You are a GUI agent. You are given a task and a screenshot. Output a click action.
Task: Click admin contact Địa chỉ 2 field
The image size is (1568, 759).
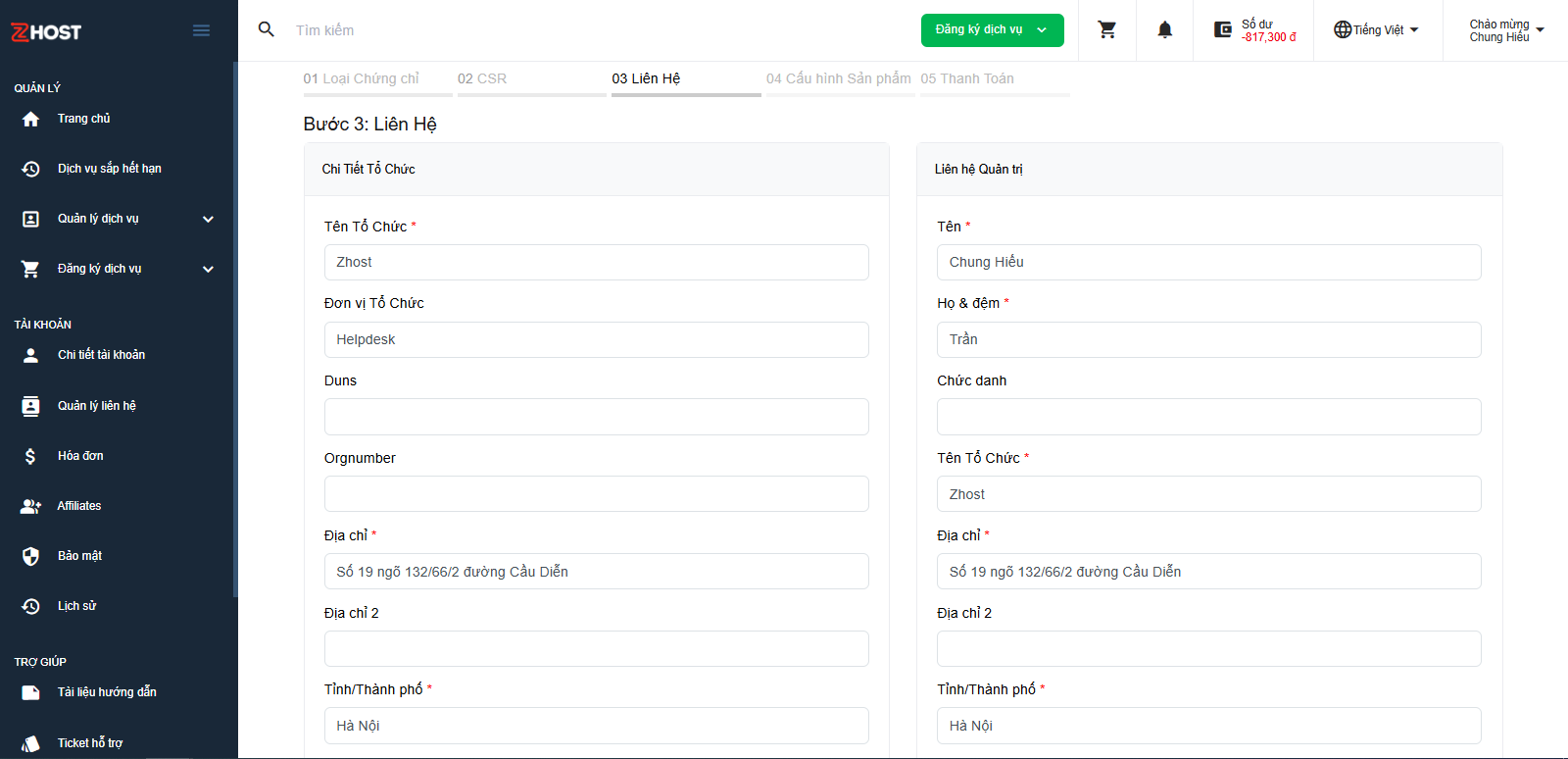(1209, 649)
